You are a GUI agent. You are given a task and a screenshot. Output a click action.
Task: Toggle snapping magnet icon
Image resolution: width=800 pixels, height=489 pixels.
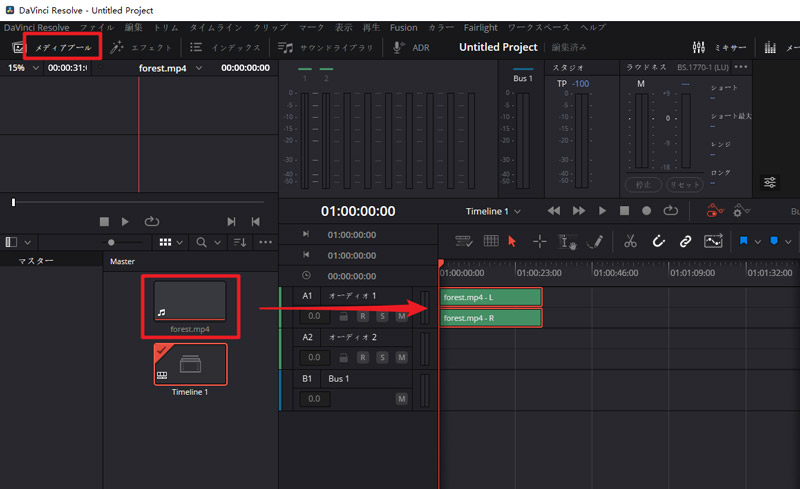658,241
